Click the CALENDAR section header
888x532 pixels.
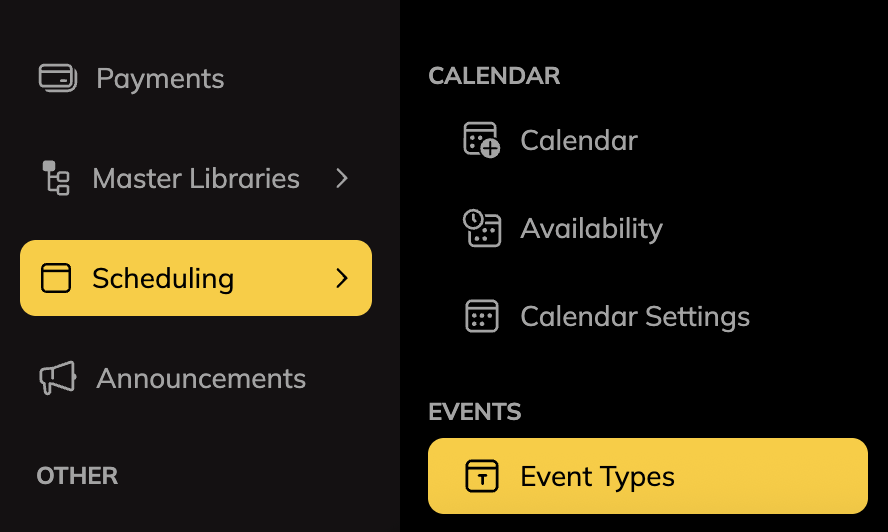click(x=494, y=75)
